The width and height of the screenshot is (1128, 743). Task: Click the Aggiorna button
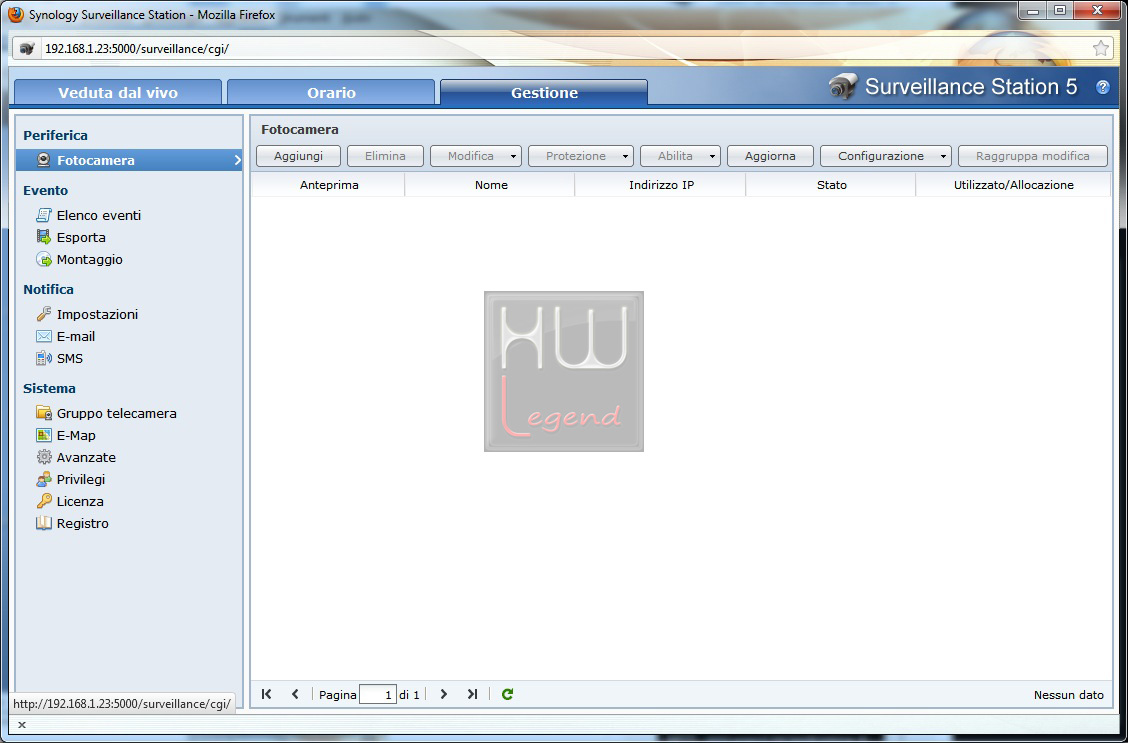[770, 156]
